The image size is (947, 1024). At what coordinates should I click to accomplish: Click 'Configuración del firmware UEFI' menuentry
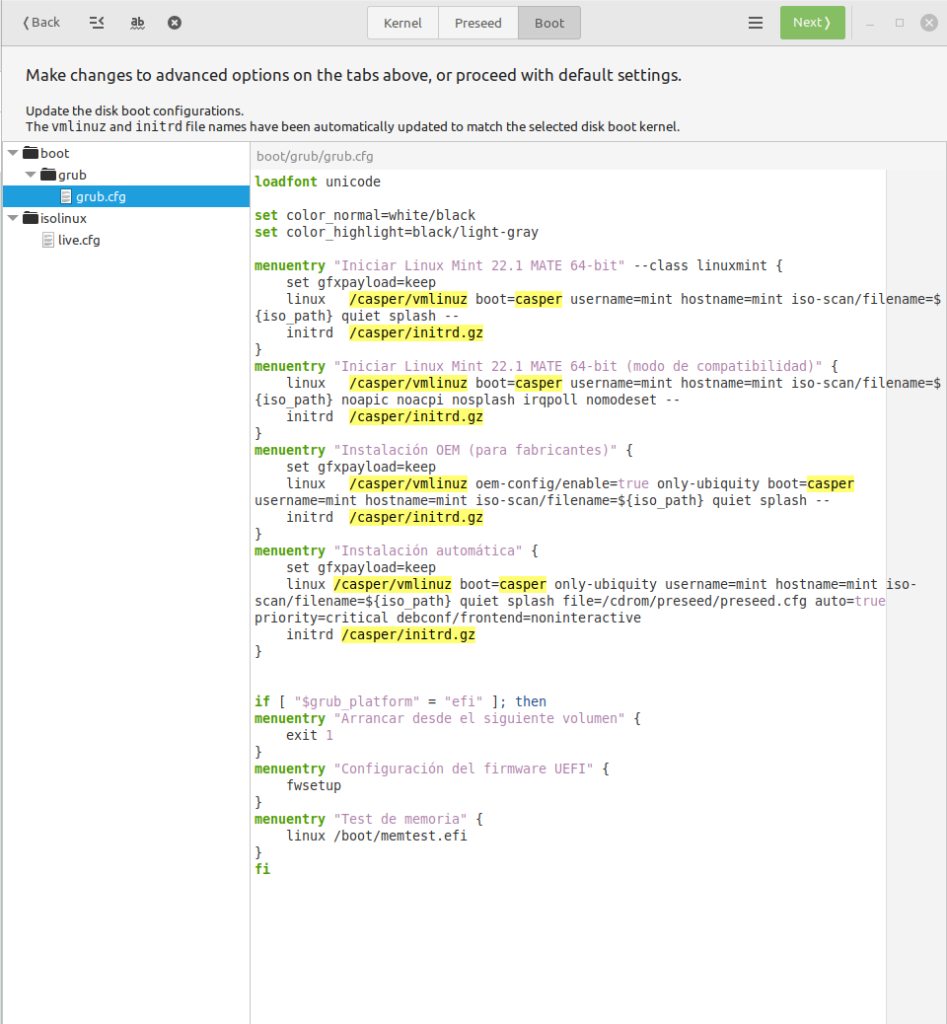pos(432,769)
